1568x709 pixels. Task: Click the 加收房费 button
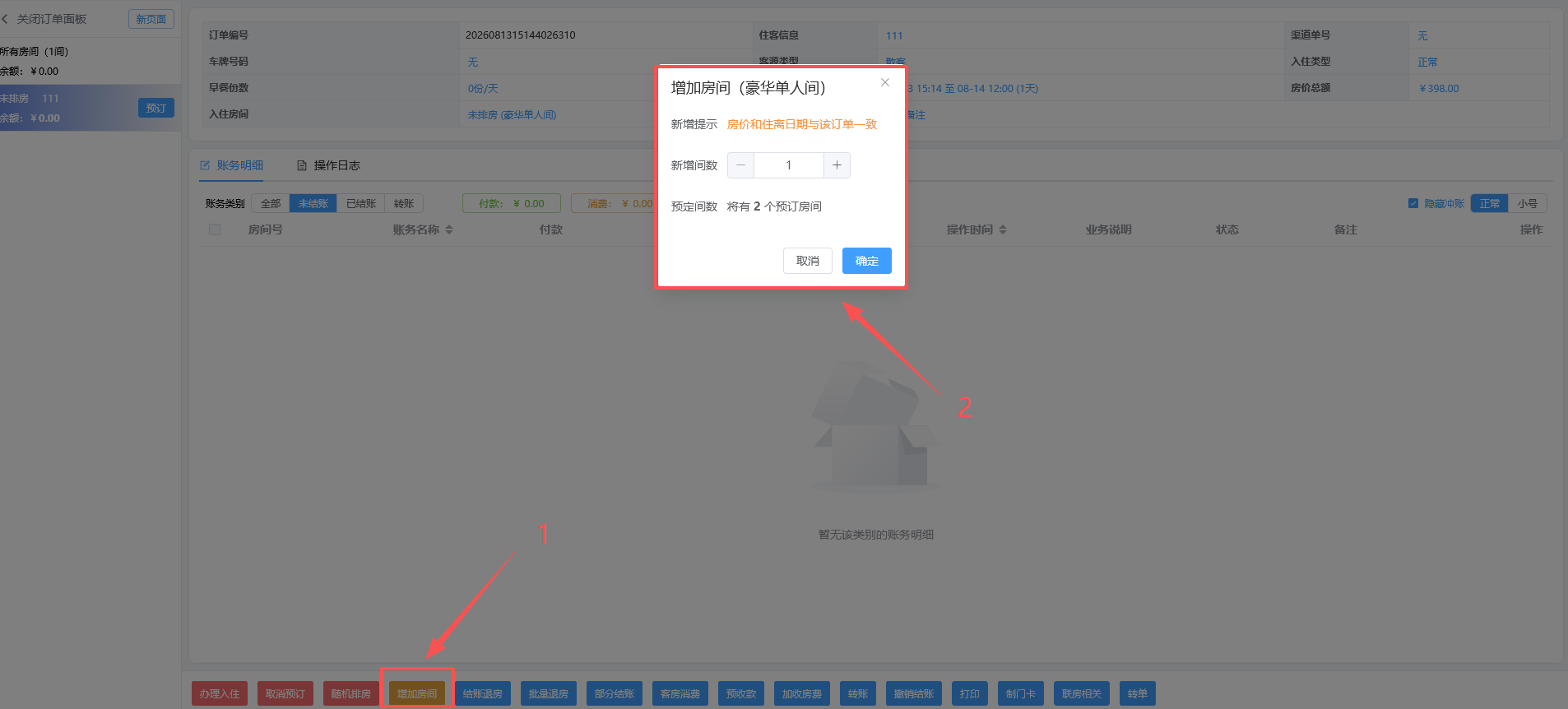pos(802,693)
